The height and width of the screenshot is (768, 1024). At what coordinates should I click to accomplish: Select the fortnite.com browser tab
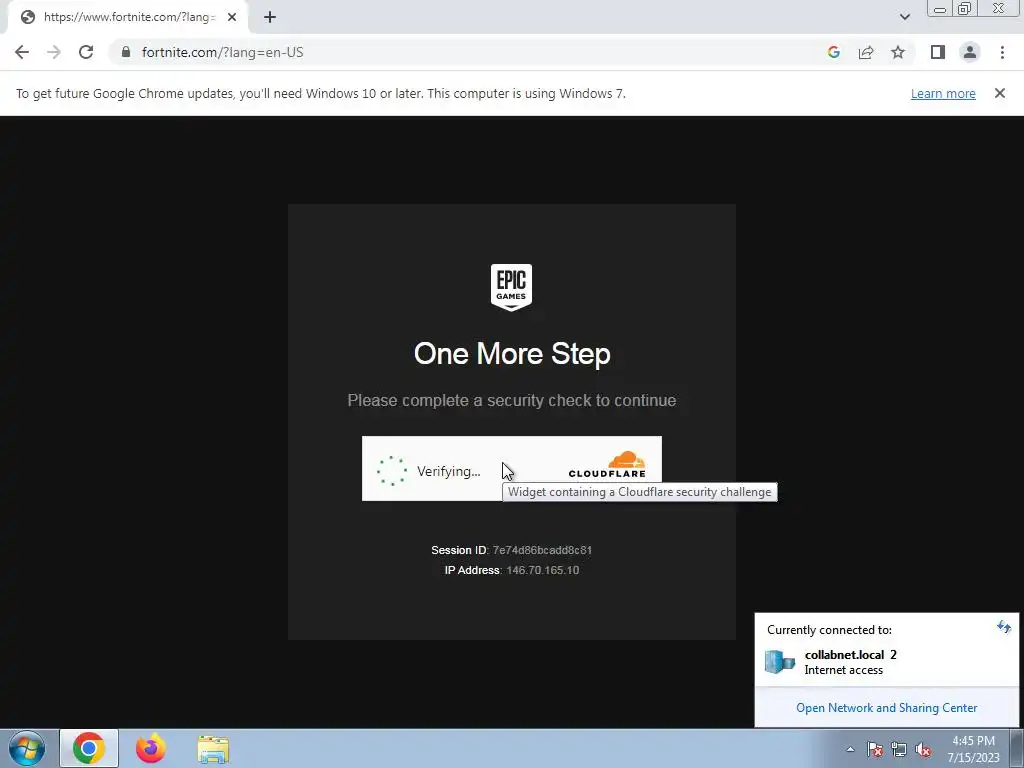(127, 17)
